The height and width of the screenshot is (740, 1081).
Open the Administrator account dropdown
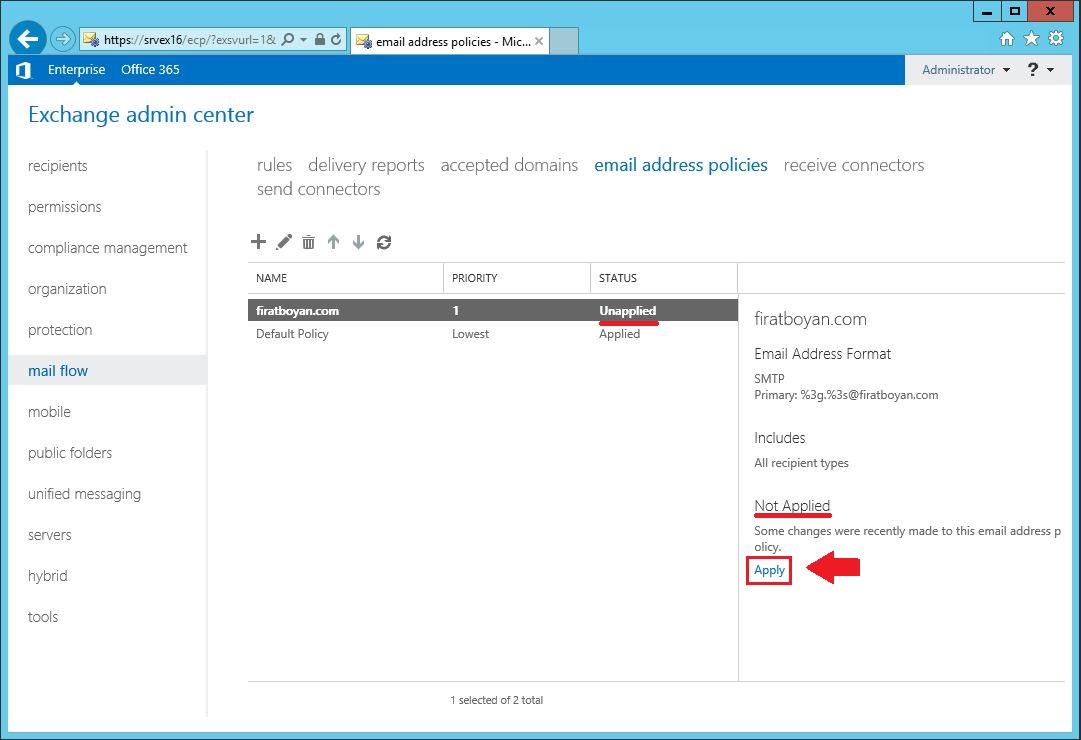966,70
